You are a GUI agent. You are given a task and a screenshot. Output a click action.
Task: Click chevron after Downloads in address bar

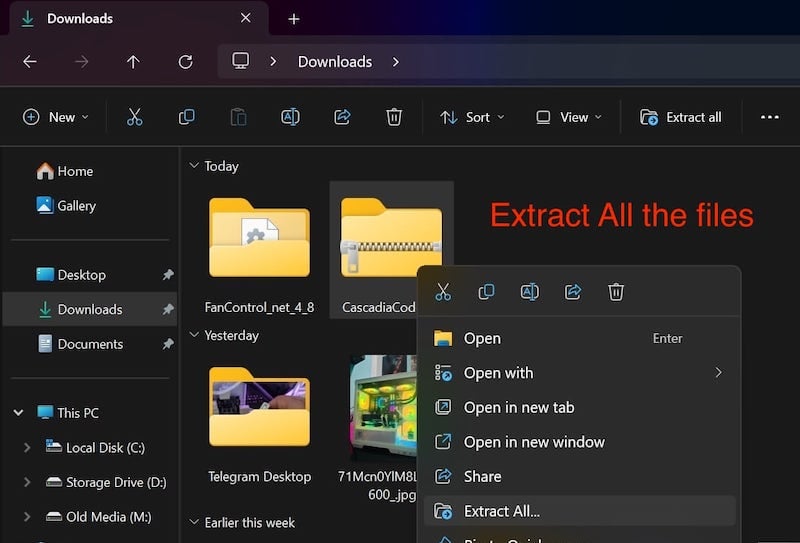(x=396, y=62)
